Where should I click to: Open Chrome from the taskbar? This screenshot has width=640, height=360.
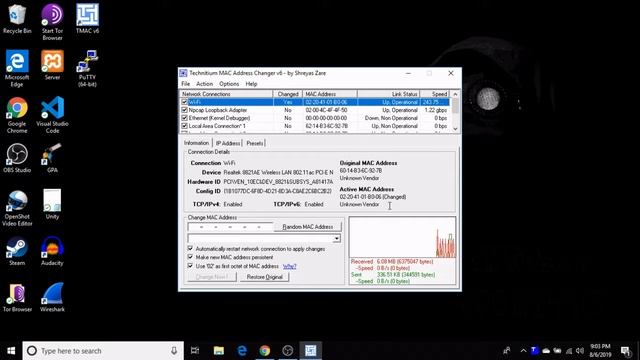[264, 351]
